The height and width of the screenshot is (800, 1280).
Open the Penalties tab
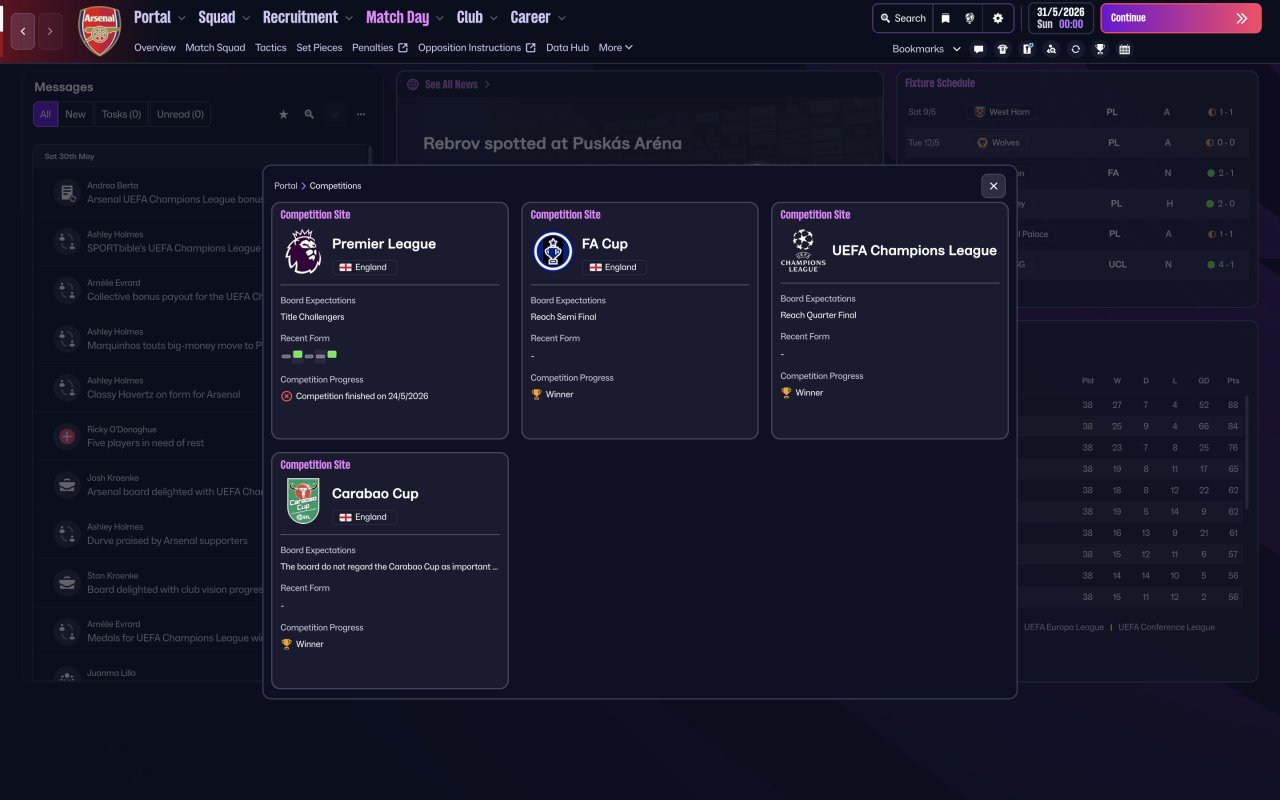(x=380, y=47)
